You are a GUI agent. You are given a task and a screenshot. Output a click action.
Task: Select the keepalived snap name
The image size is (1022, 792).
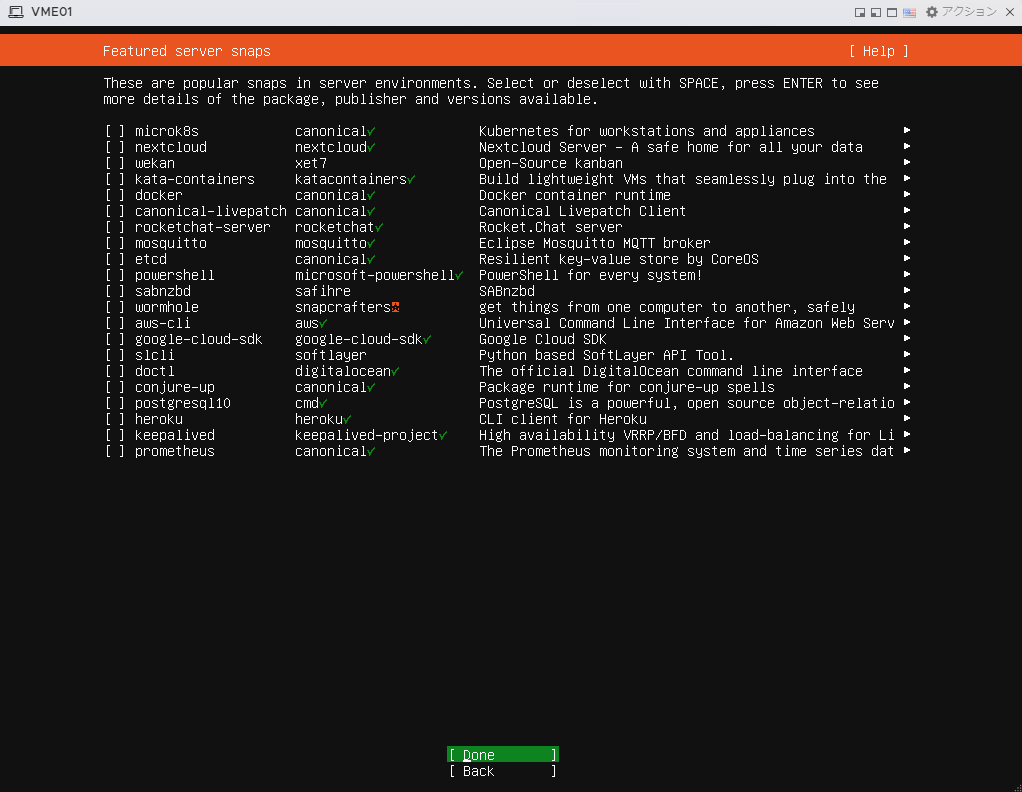(175, 435)
